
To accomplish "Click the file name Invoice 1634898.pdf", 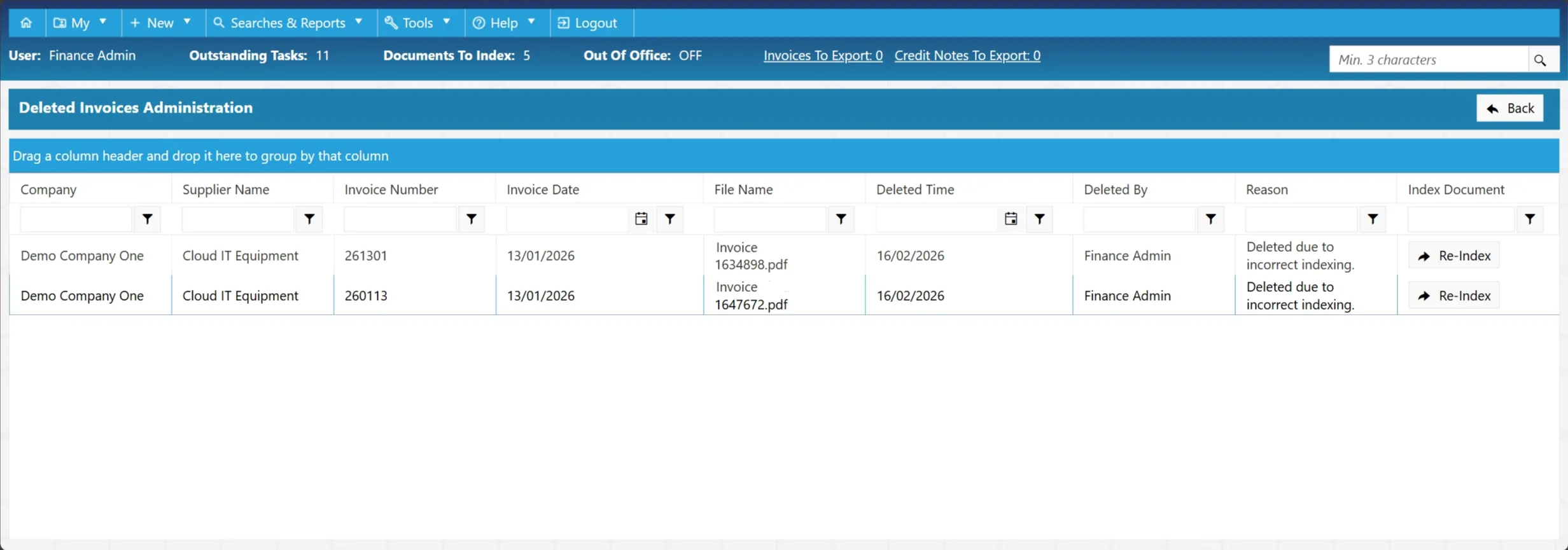I will 751,256.
